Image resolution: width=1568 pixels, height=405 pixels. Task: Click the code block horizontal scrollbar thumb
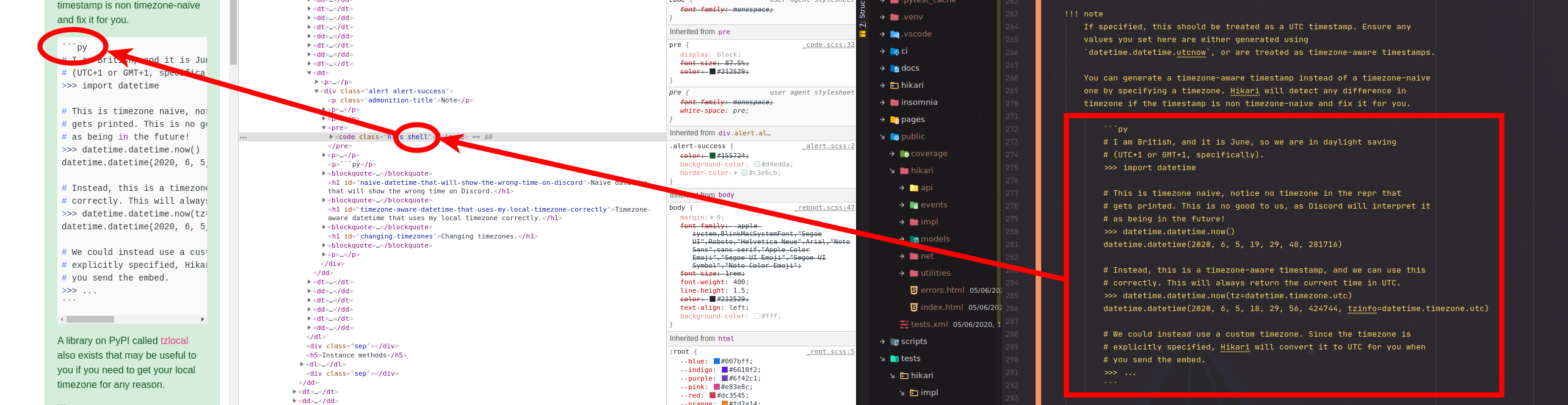pos(90,320)
